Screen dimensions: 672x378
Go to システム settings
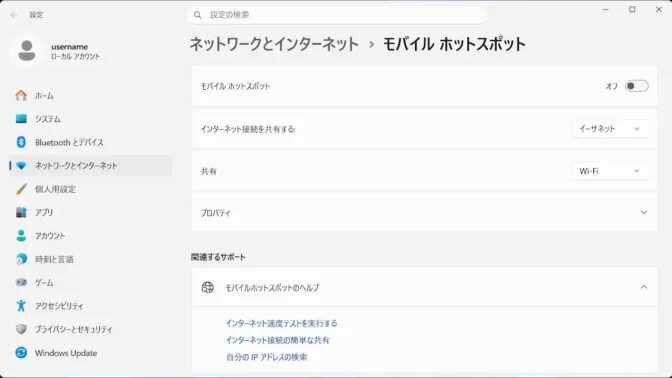pos(90,119)
